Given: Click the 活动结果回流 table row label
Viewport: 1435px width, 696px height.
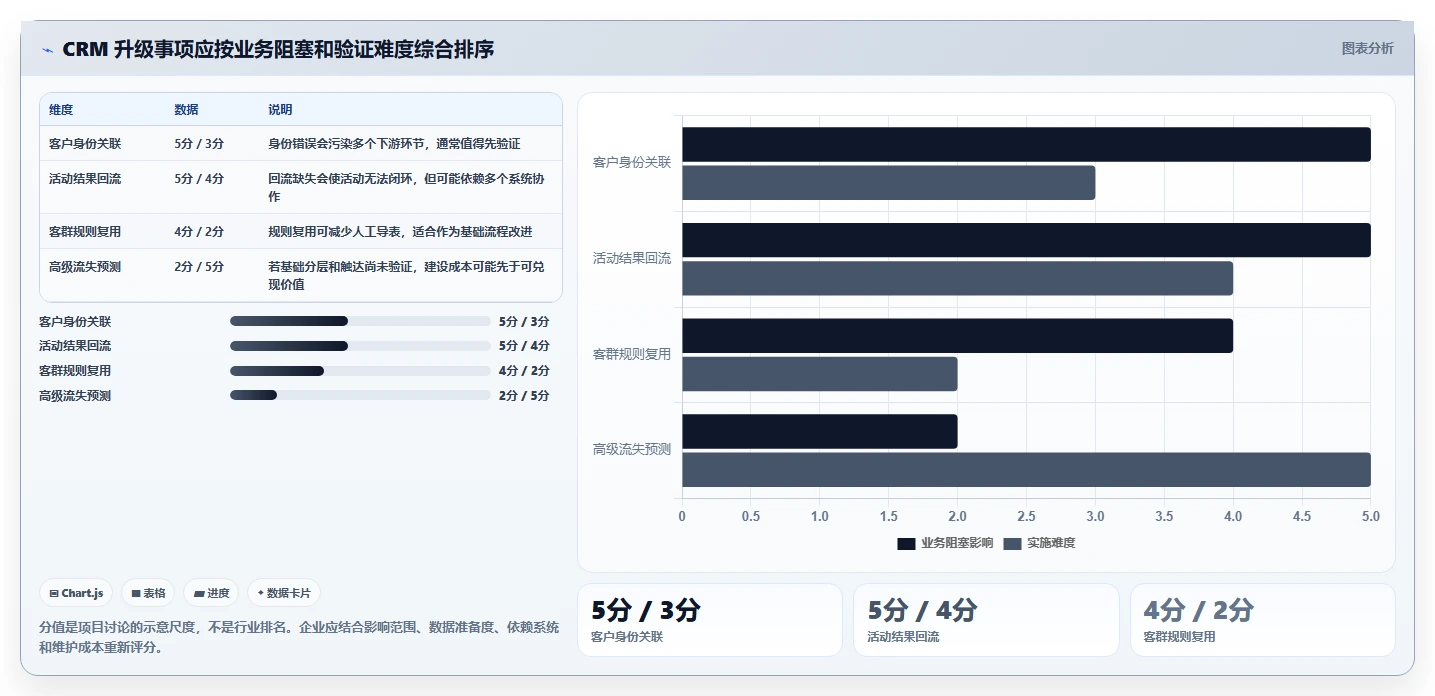Looking at the screenshot, I should pyautogui.click(x=85, y=179).
